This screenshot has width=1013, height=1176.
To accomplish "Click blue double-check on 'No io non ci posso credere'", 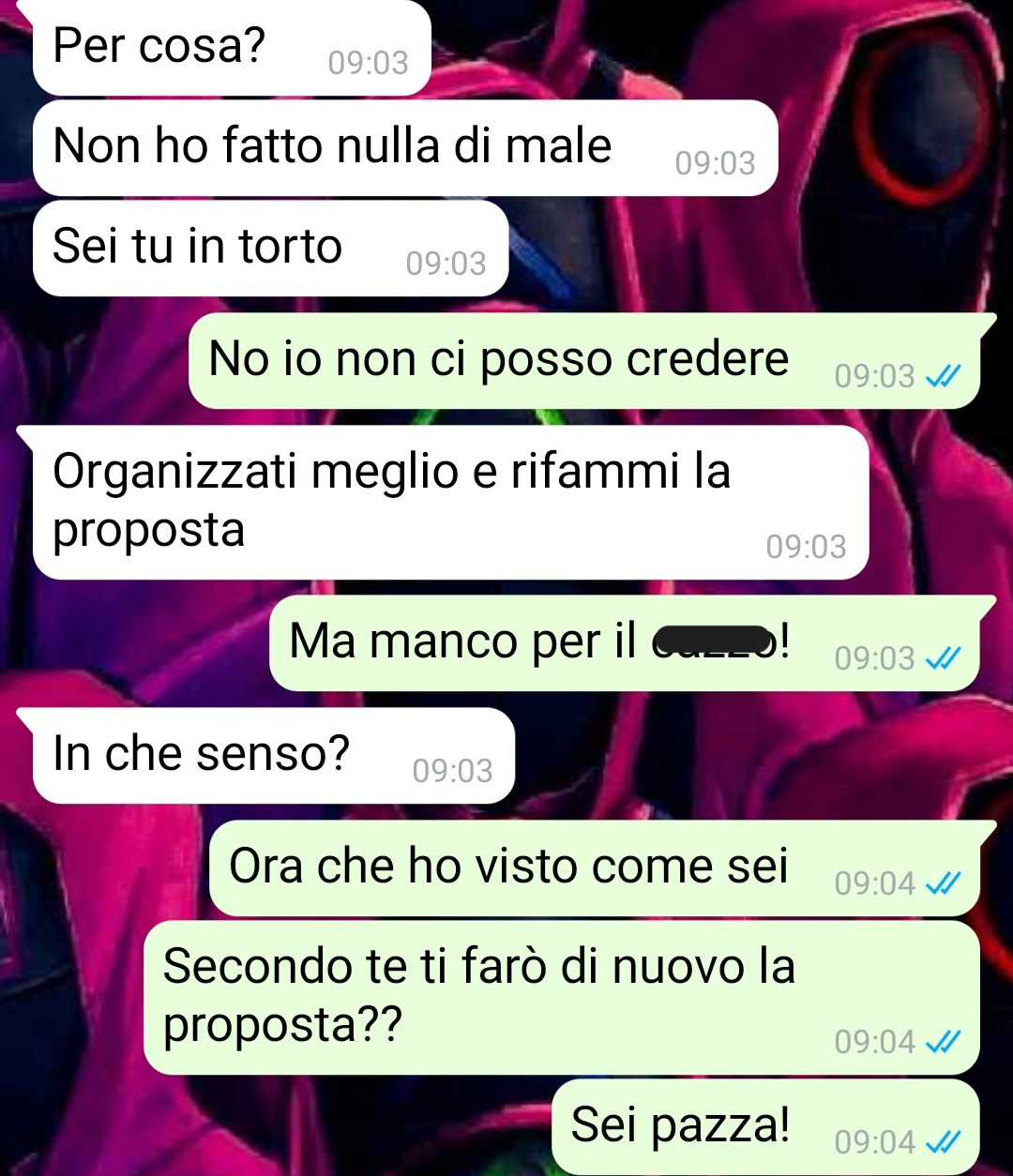I will tap(942, 376).
